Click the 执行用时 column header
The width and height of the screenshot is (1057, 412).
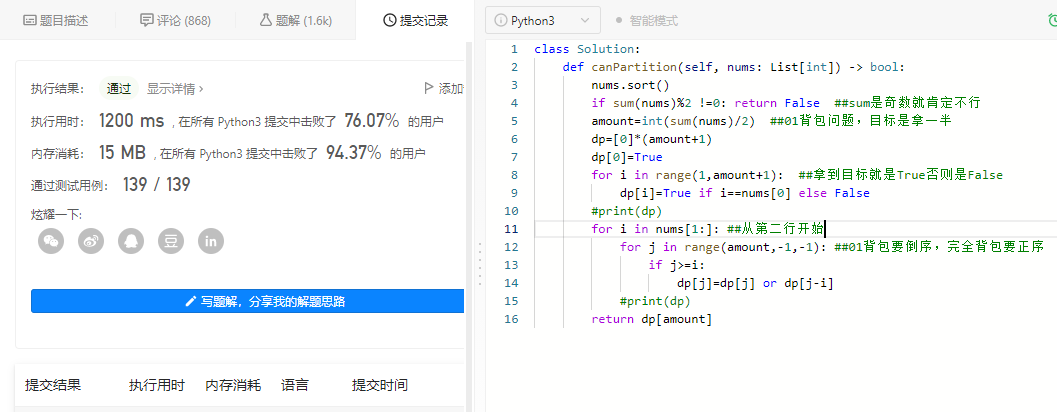157,385
